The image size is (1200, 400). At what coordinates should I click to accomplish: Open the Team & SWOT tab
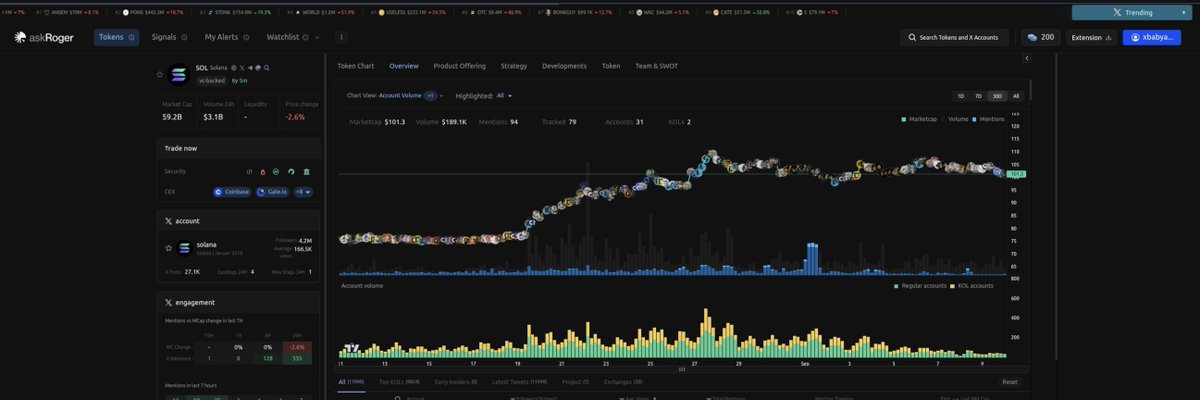(x=657, y=66)
